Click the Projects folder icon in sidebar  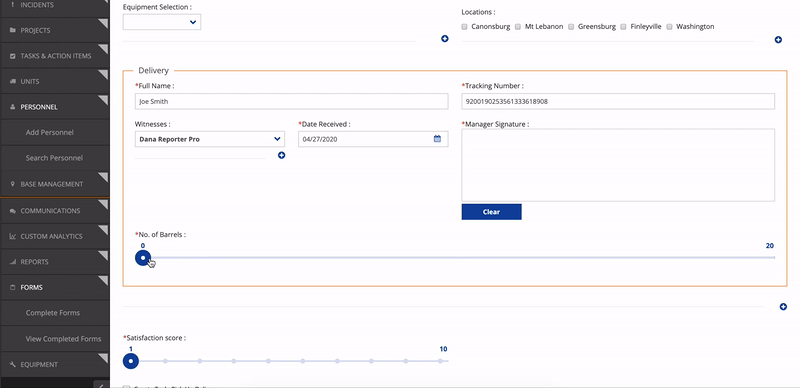(13, 31)
